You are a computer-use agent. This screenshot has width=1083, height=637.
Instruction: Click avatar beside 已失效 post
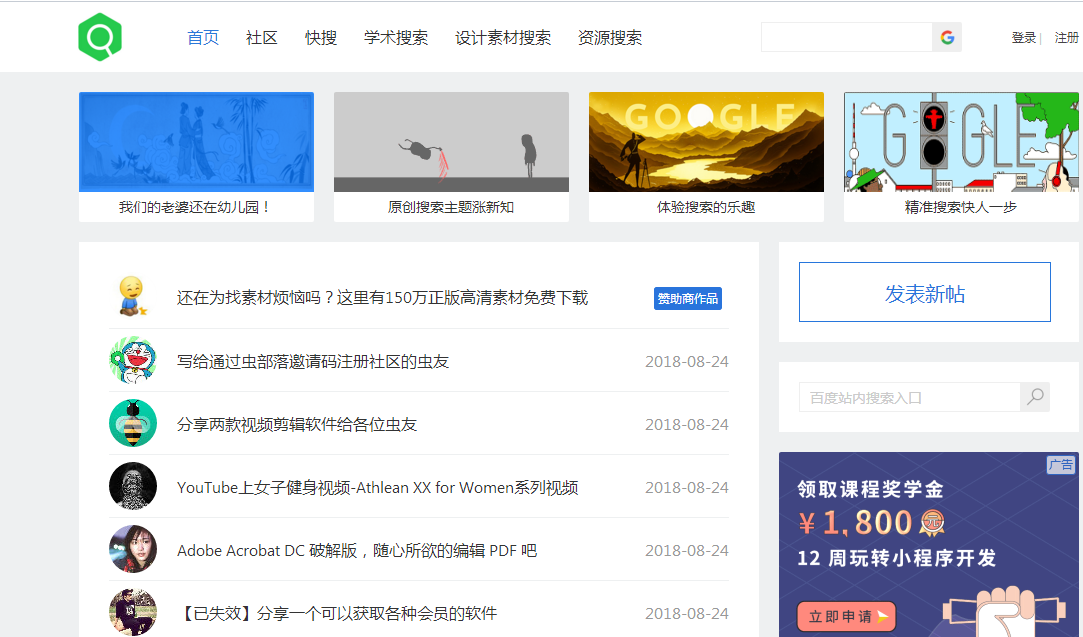[x=133, y=612]
